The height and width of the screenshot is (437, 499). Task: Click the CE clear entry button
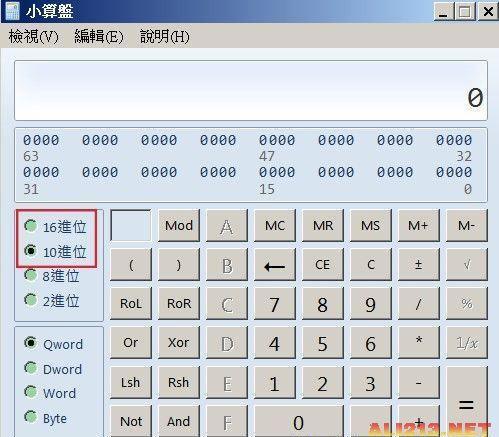click(323, 265)
